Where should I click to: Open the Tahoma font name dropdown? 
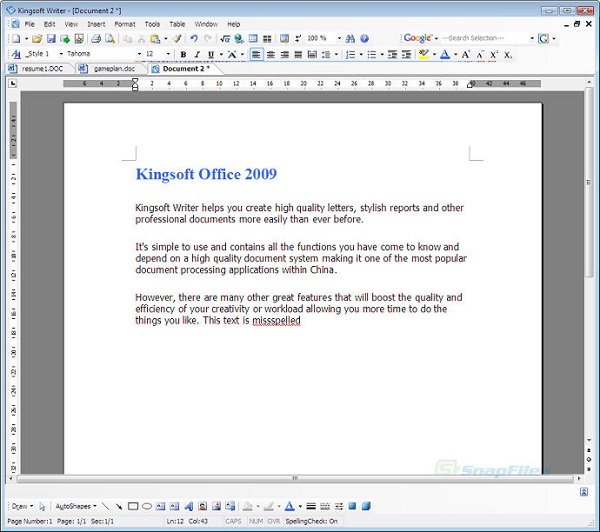tap(139, 54)
